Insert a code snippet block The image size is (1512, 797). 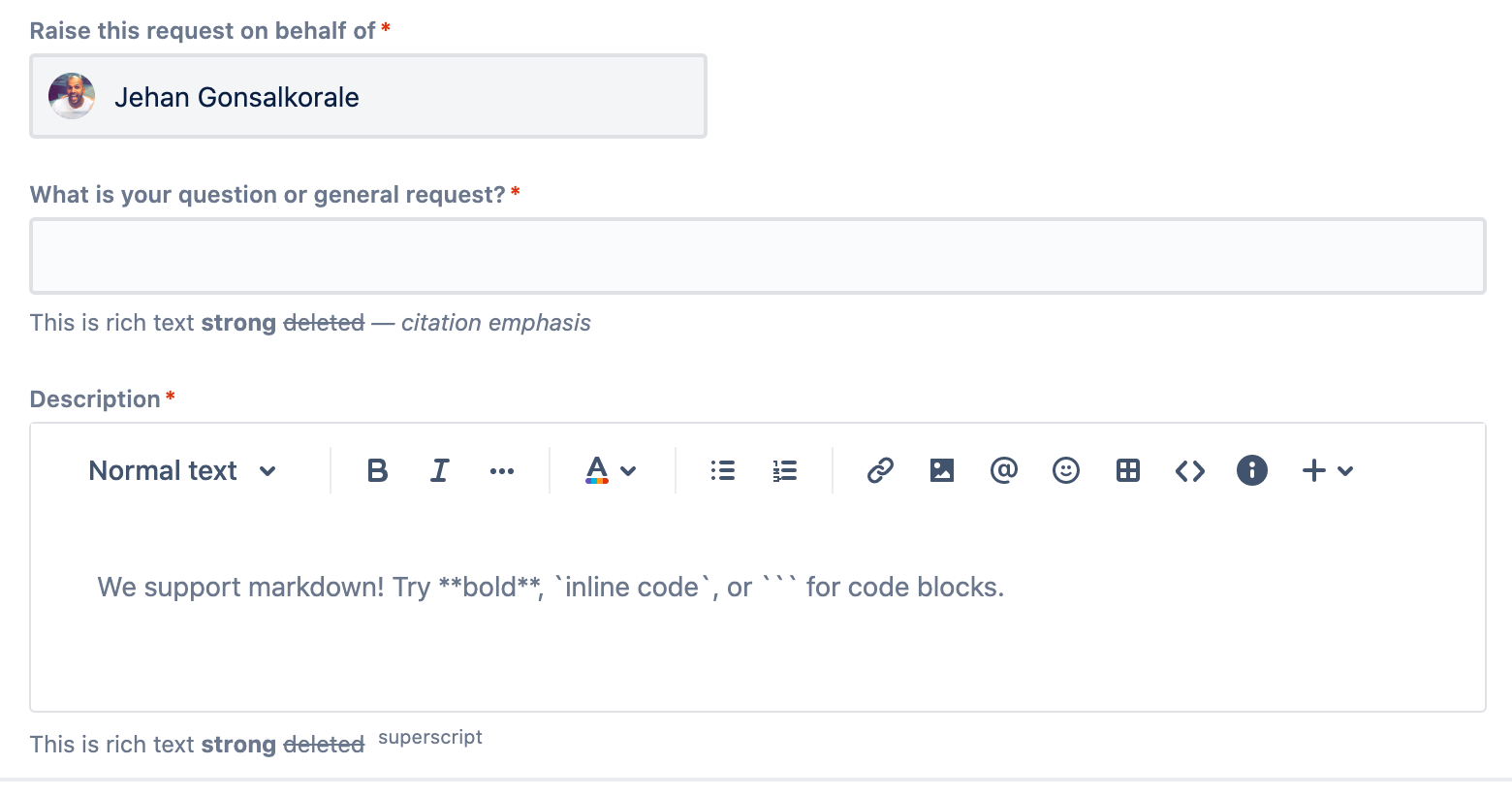click(1189, 471)
